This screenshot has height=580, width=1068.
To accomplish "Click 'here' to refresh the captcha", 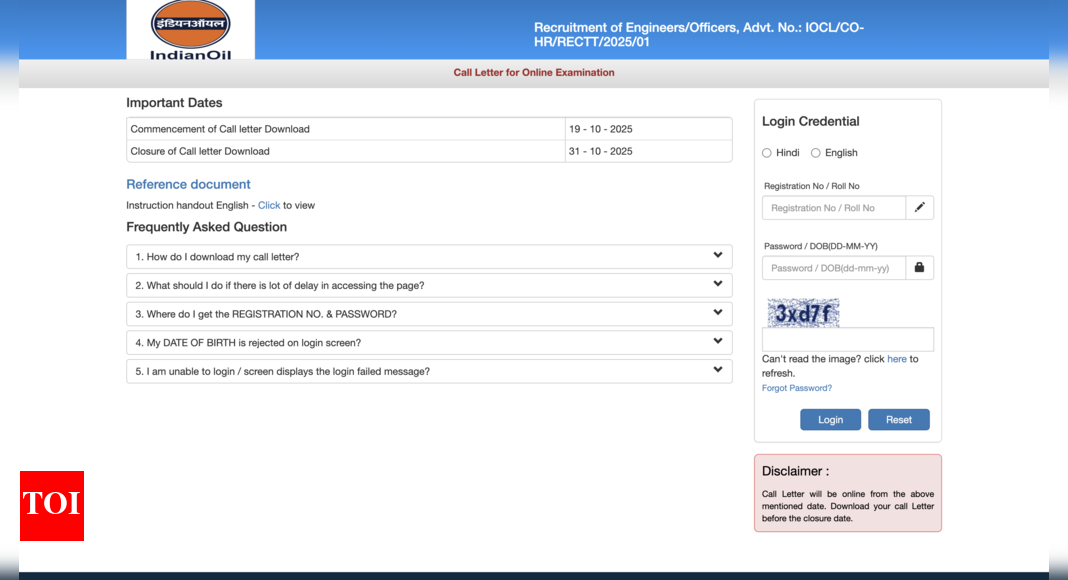I will point(897,359).
